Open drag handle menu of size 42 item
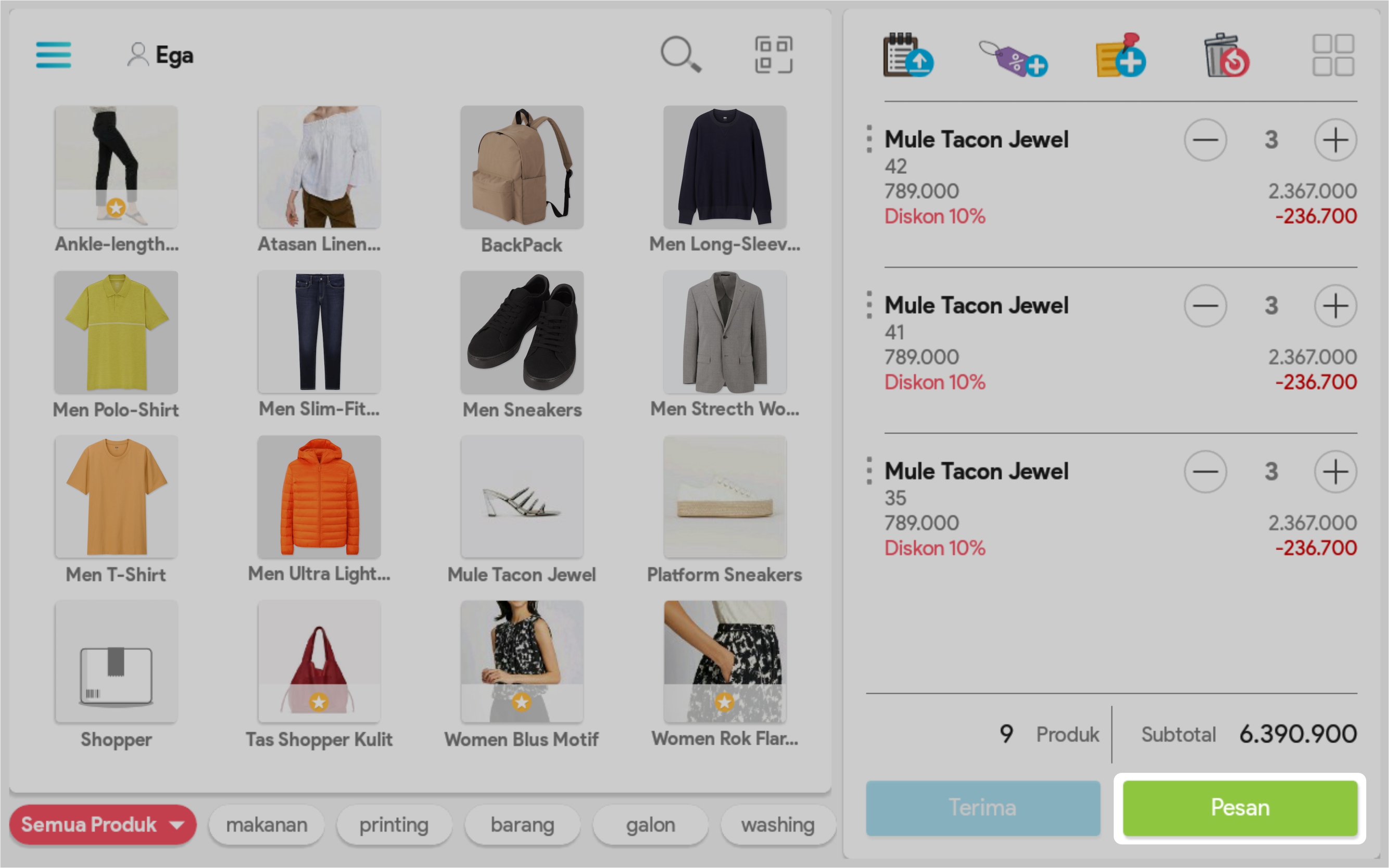 (869, 139)
